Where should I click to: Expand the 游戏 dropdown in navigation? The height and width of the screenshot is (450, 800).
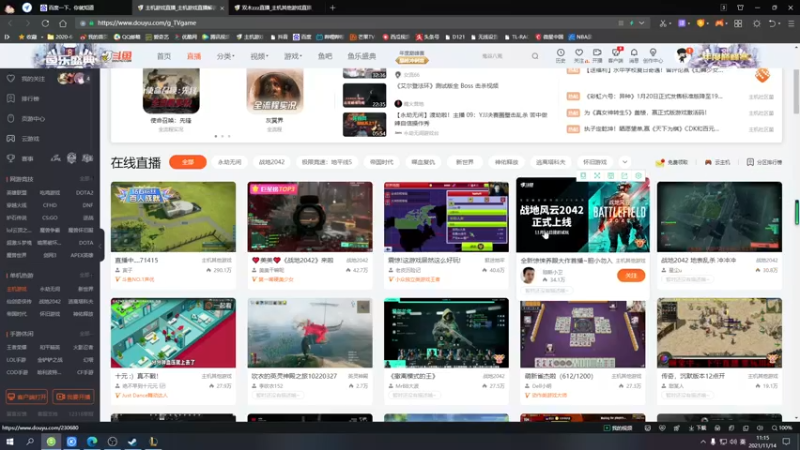click(x=293, y=56)
